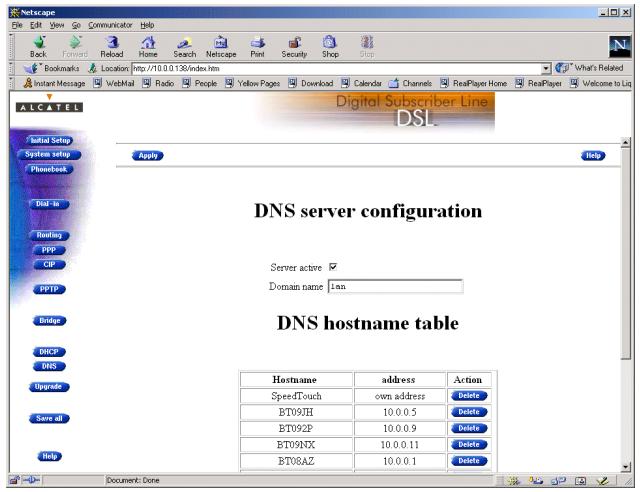Click the page scrollbar down arrow

[x=626, y=467]
